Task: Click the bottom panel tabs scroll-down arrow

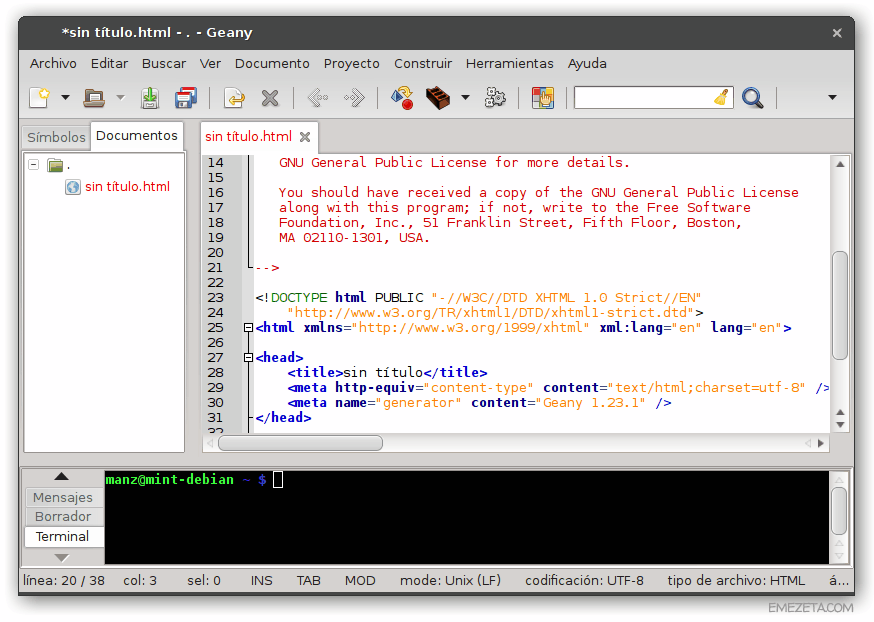Action: pos(61,557)
